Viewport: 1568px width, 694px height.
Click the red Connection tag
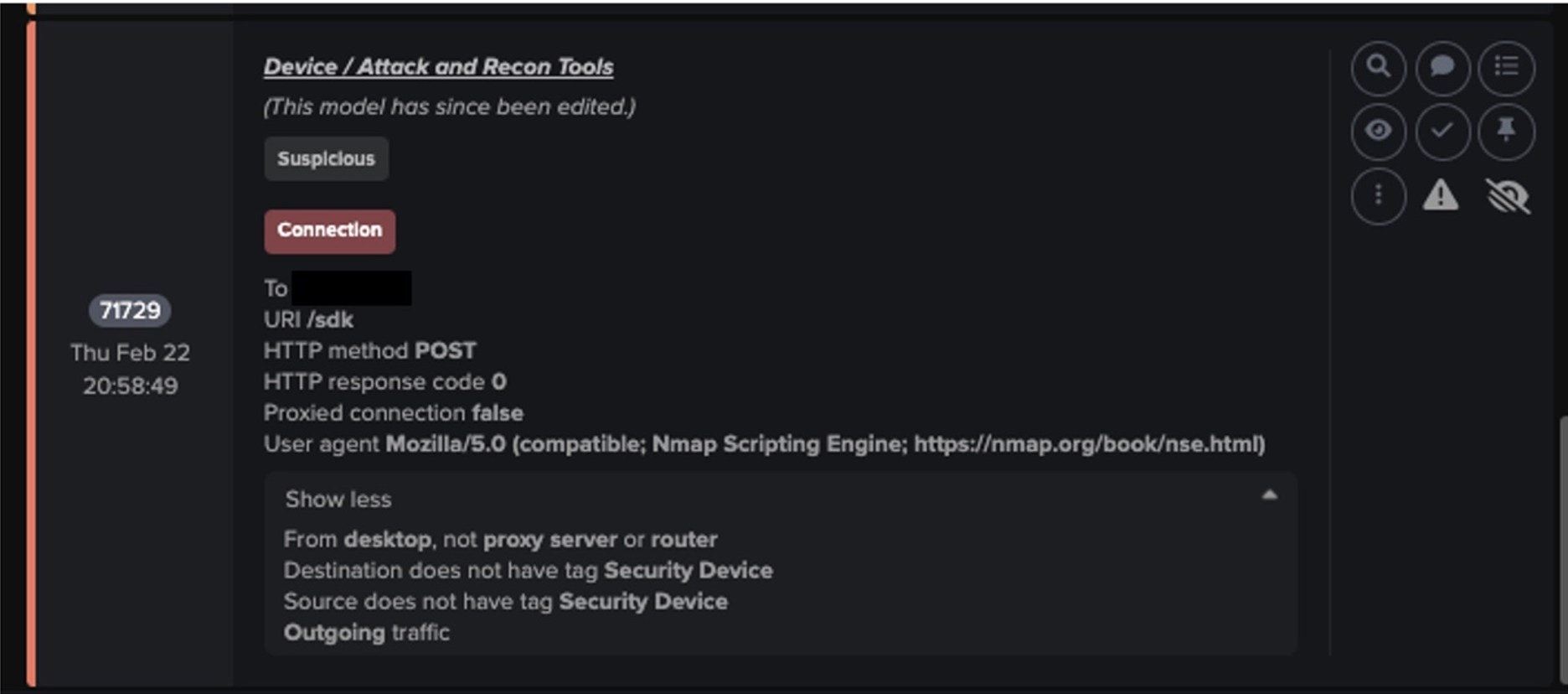(x=330, y=230)
